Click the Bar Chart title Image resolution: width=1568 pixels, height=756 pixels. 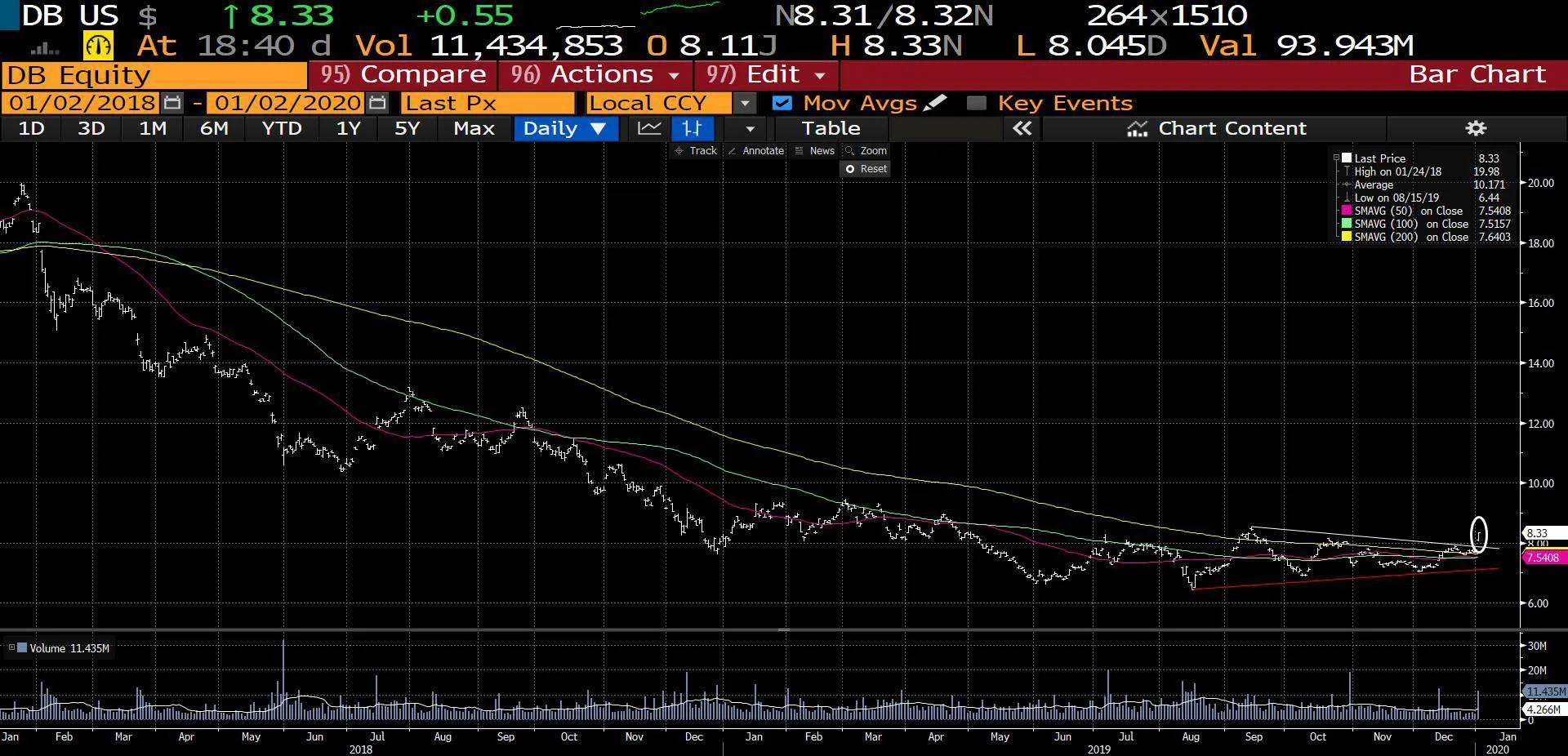[1477, 74]
